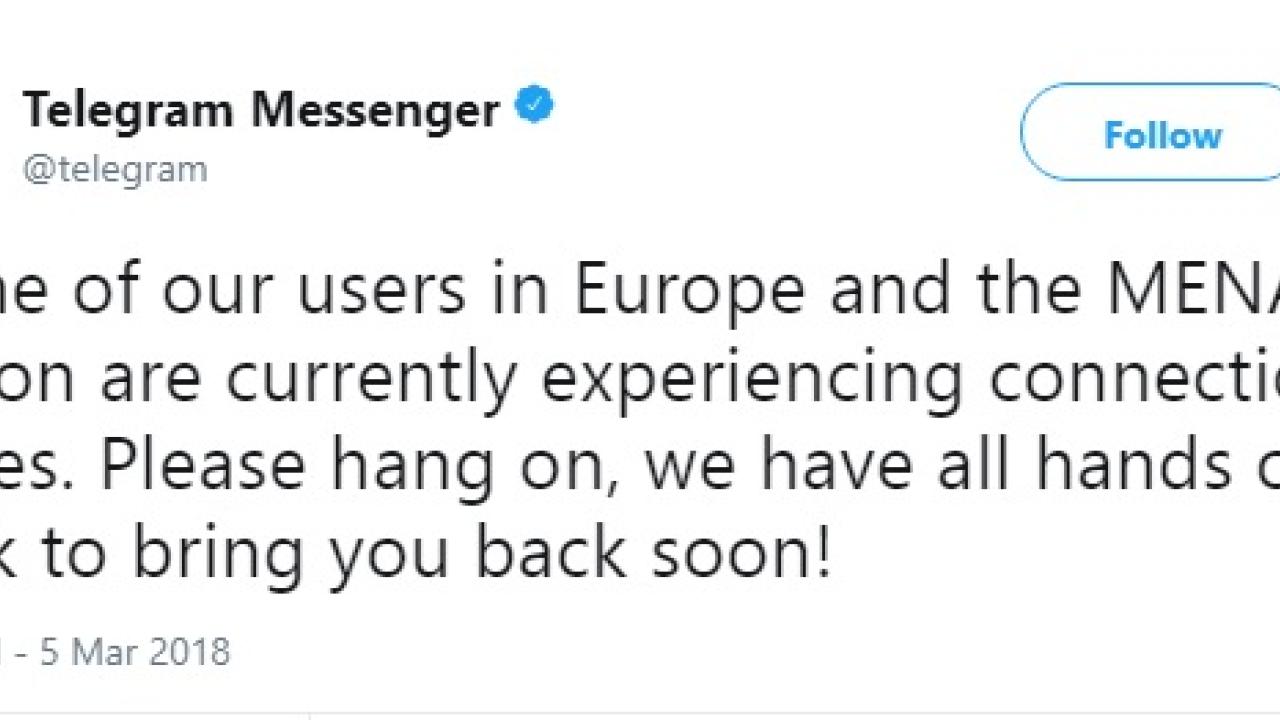
Task: Click the blue verified badge icon
Action: 535,106
